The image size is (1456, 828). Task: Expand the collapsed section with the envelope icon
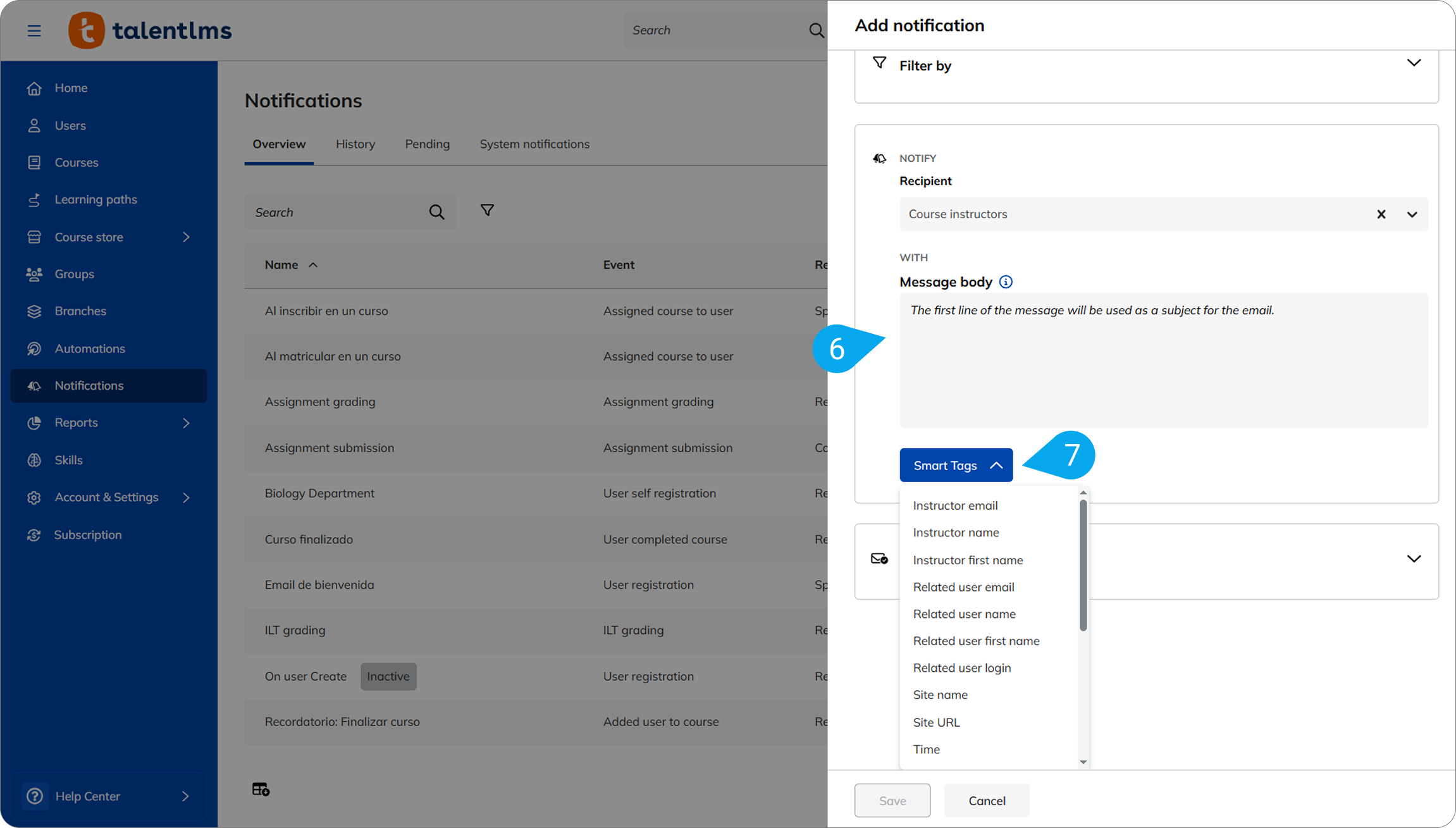pos(1414,559)
